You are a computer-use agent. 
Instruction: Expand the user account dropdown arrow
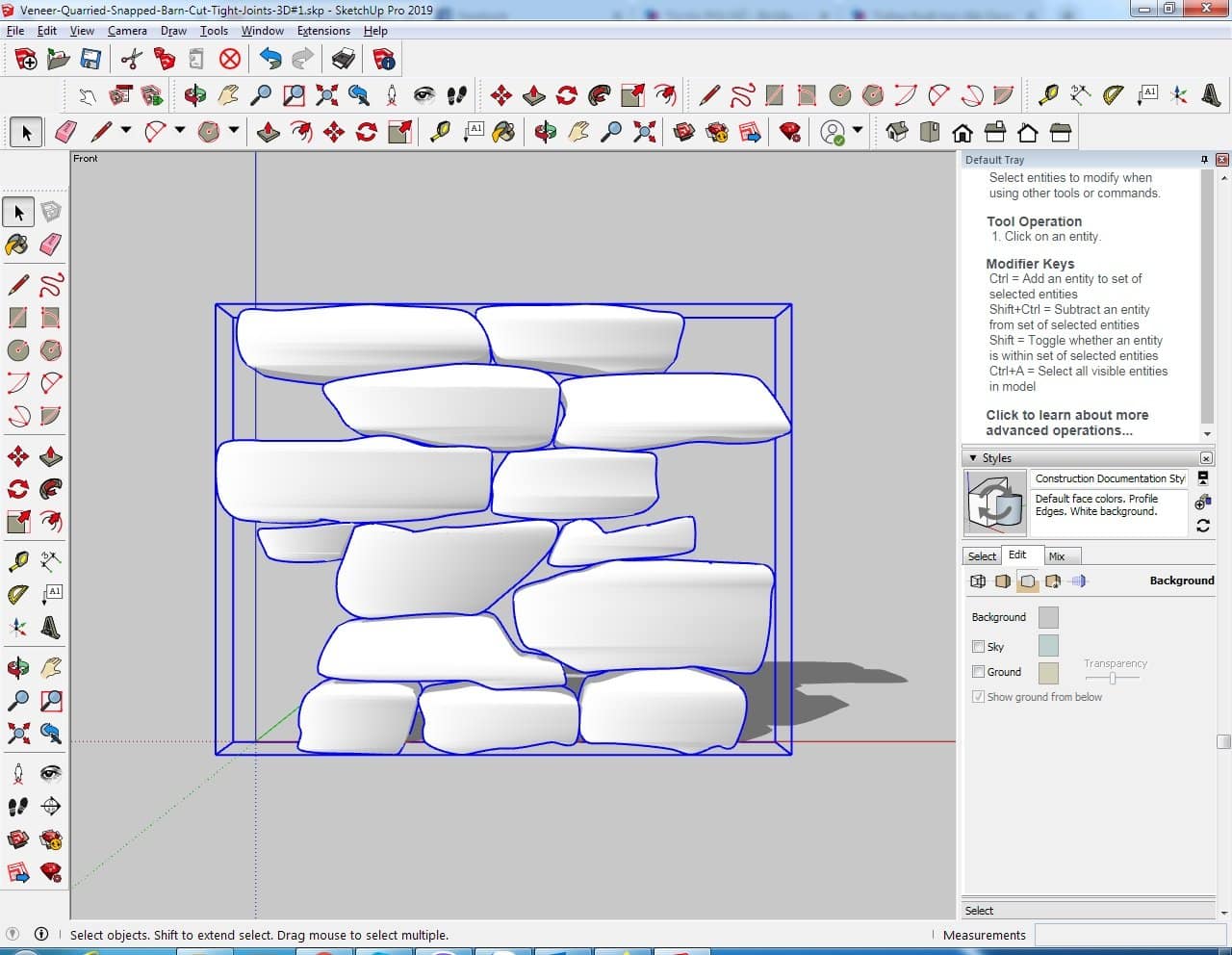(857, 131)
